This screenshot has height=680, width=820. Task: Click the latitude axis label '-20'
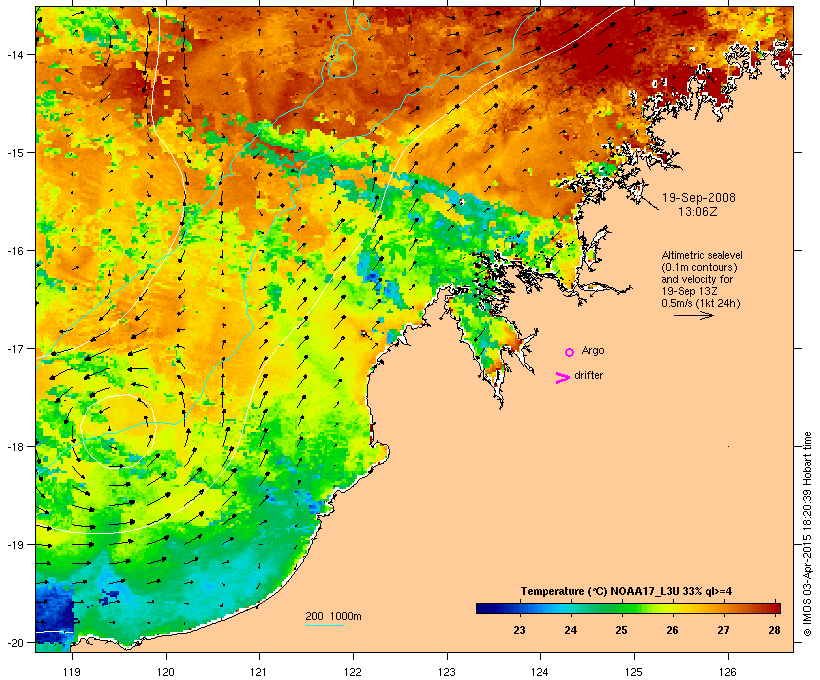(x=14, y=642)
